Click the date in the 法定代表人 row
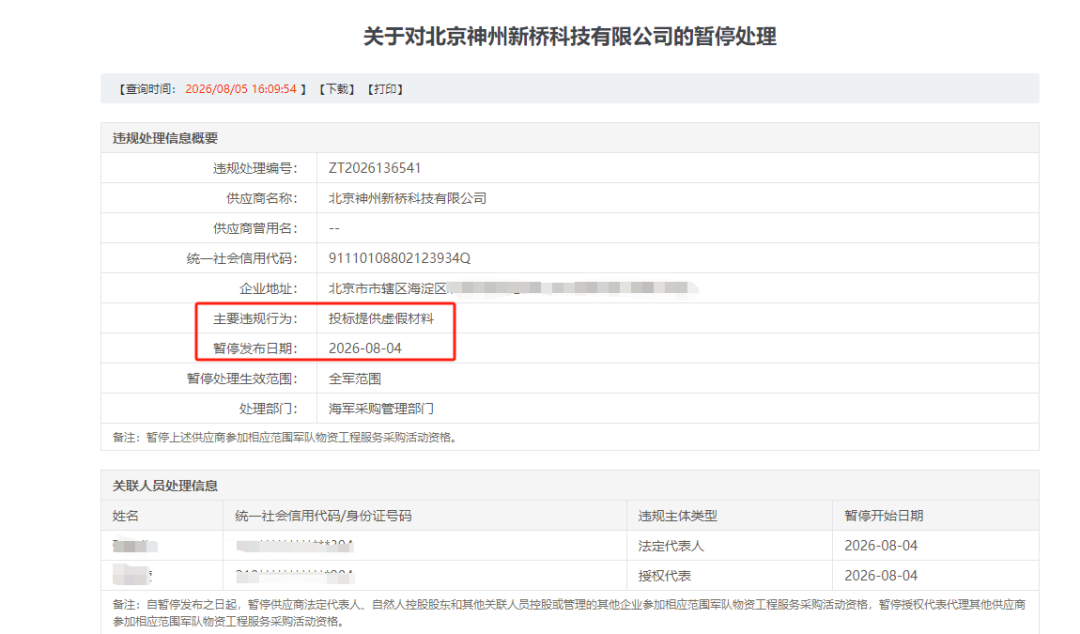This screenshot has width=1080, height=634. 881,546
